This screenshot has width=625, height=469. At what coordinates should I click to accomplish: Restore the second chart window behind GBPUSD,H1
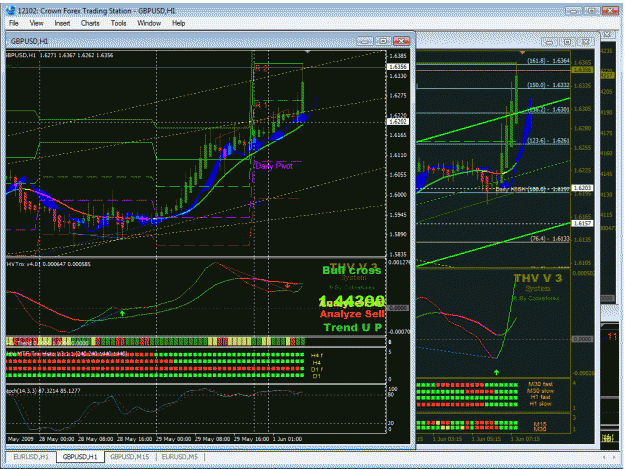pyautogui.click(x=567, y=41)
